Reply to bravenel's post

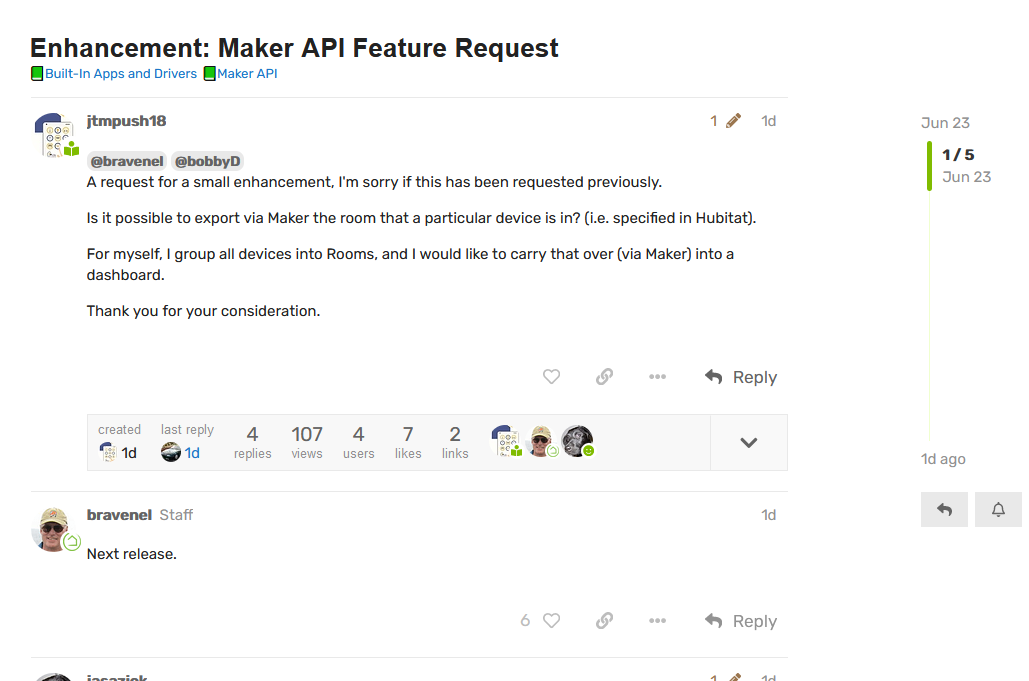point(741,621)
